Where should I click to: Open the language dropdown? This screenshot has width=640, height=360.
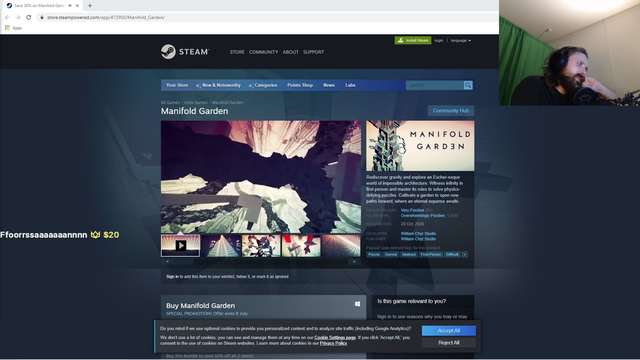[460, 40]
